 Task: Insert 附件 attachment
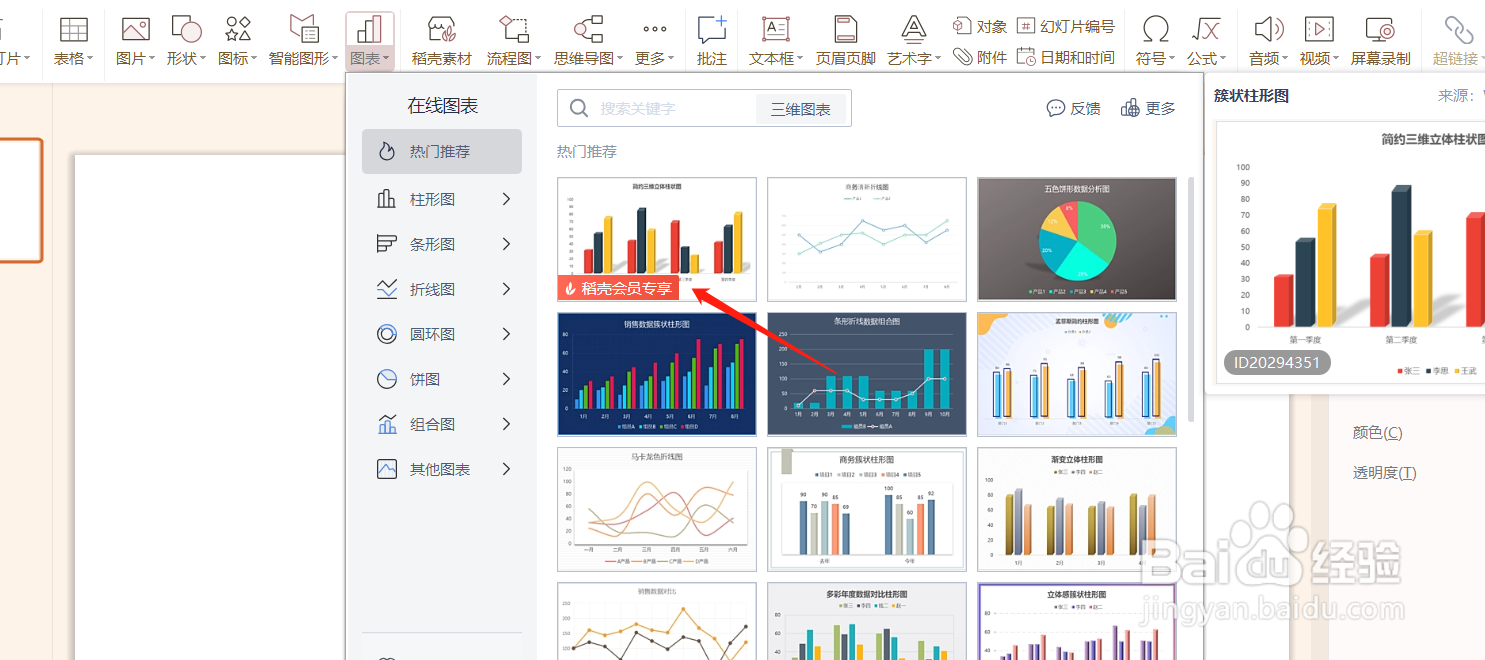point(979,57)
